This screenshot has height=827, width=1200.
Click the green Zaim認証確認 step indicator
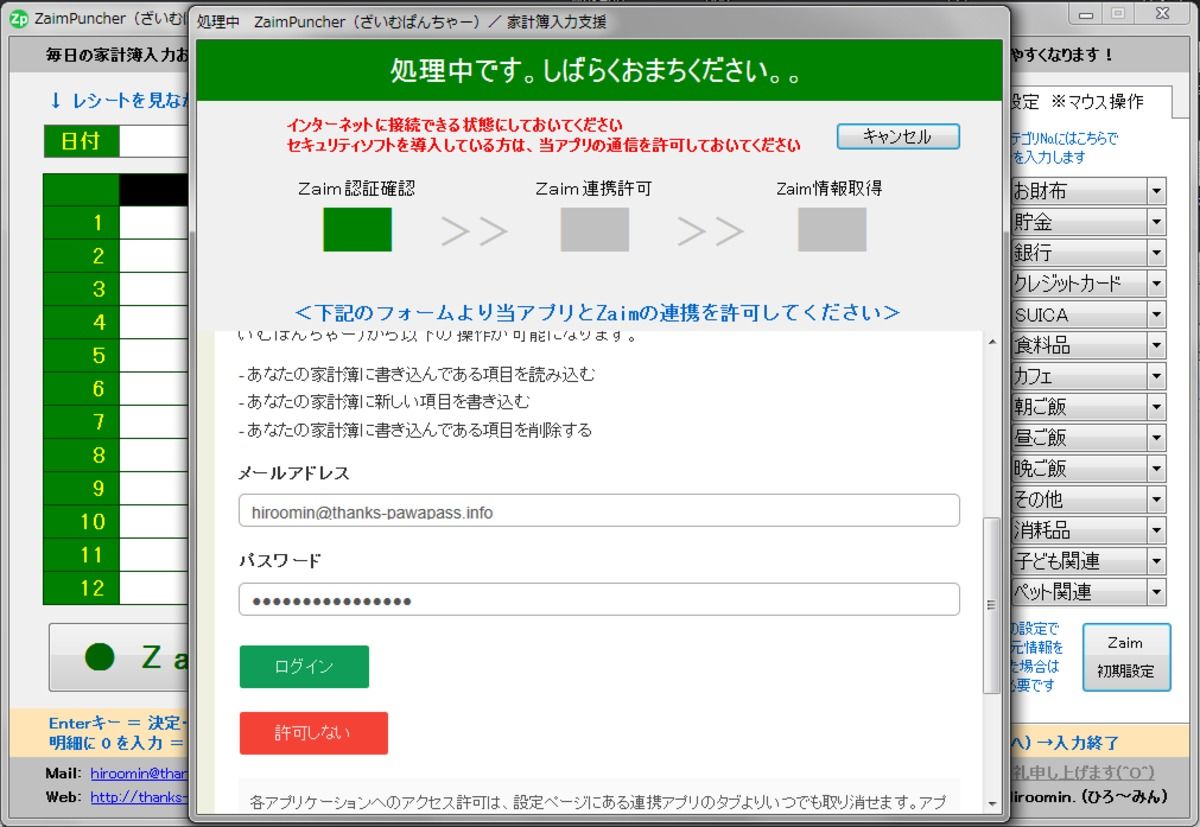(357, 229)
